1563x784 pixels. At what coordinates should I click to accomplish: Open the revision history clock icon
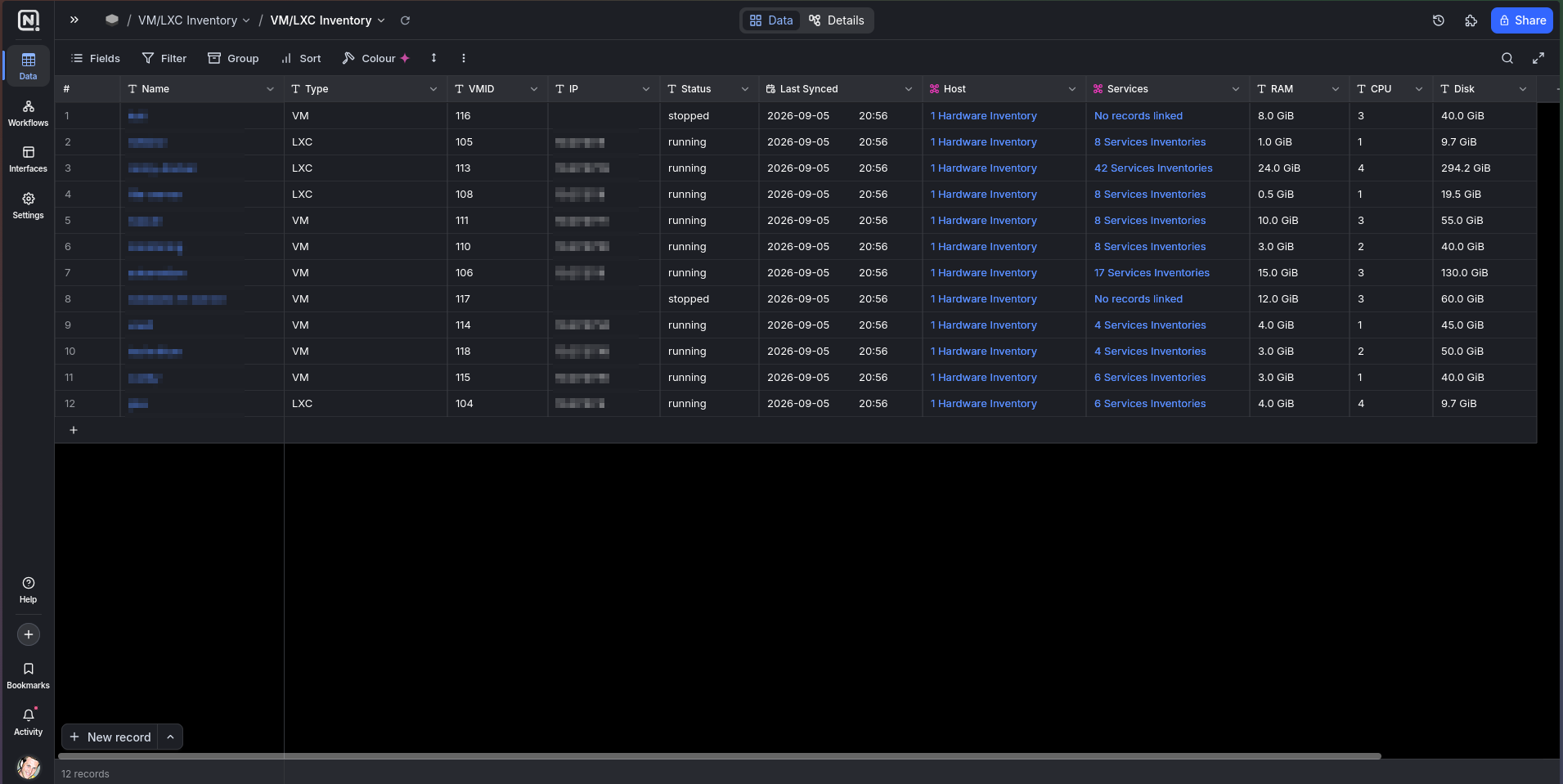coord(1439,20)
